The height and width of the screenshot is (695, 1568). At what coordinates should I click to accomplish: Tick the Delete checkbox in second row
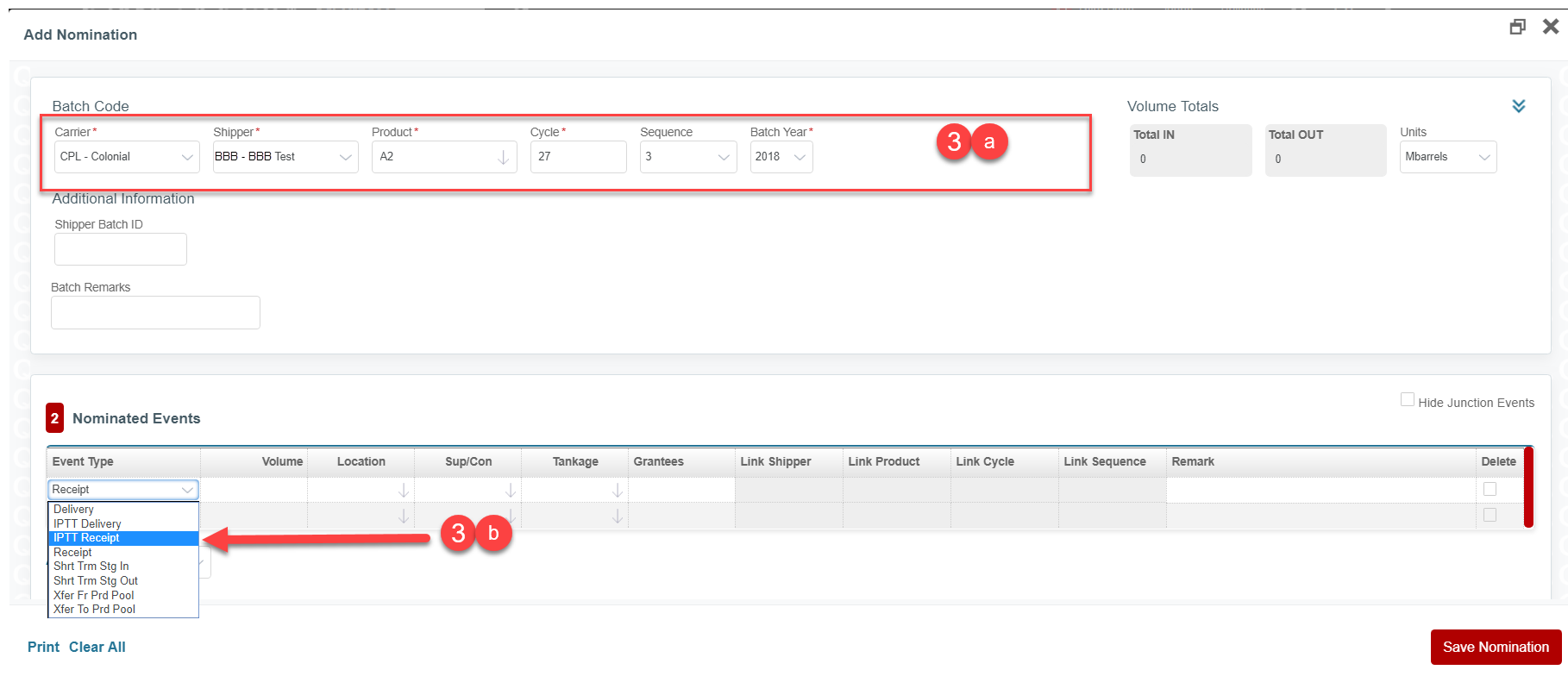pos(1490,515)
